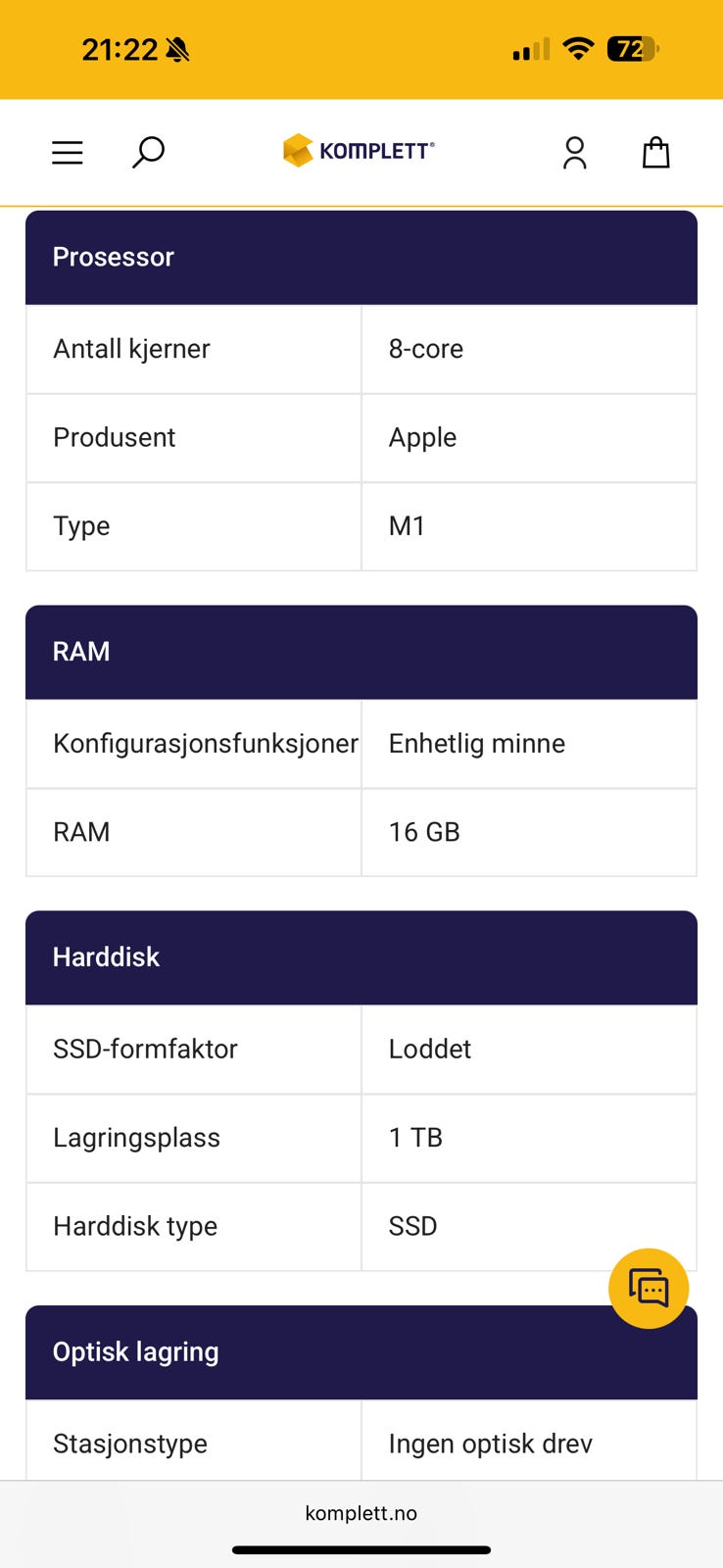The image size is (723, 1568).
Task: Open the user account icon
Action: [x=575, y=153]
